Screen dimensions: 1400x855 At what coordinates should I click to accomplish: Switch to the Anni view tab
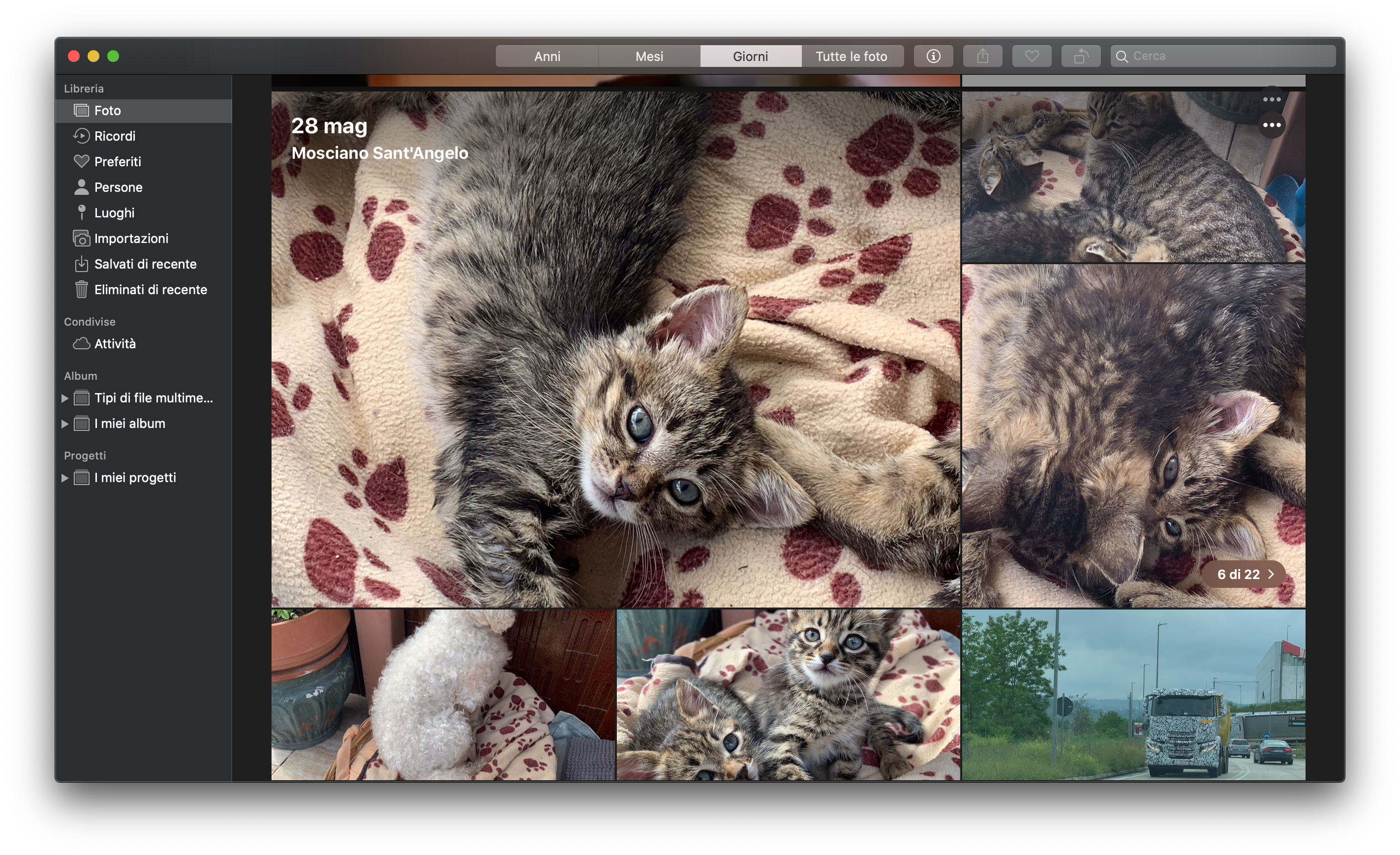[547, 56]
